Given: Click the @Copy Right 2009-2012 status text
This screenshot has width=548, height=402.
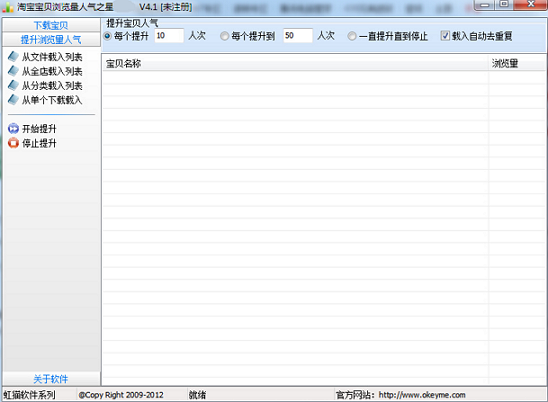Looking at the screenshot, I should coord(121,395).
